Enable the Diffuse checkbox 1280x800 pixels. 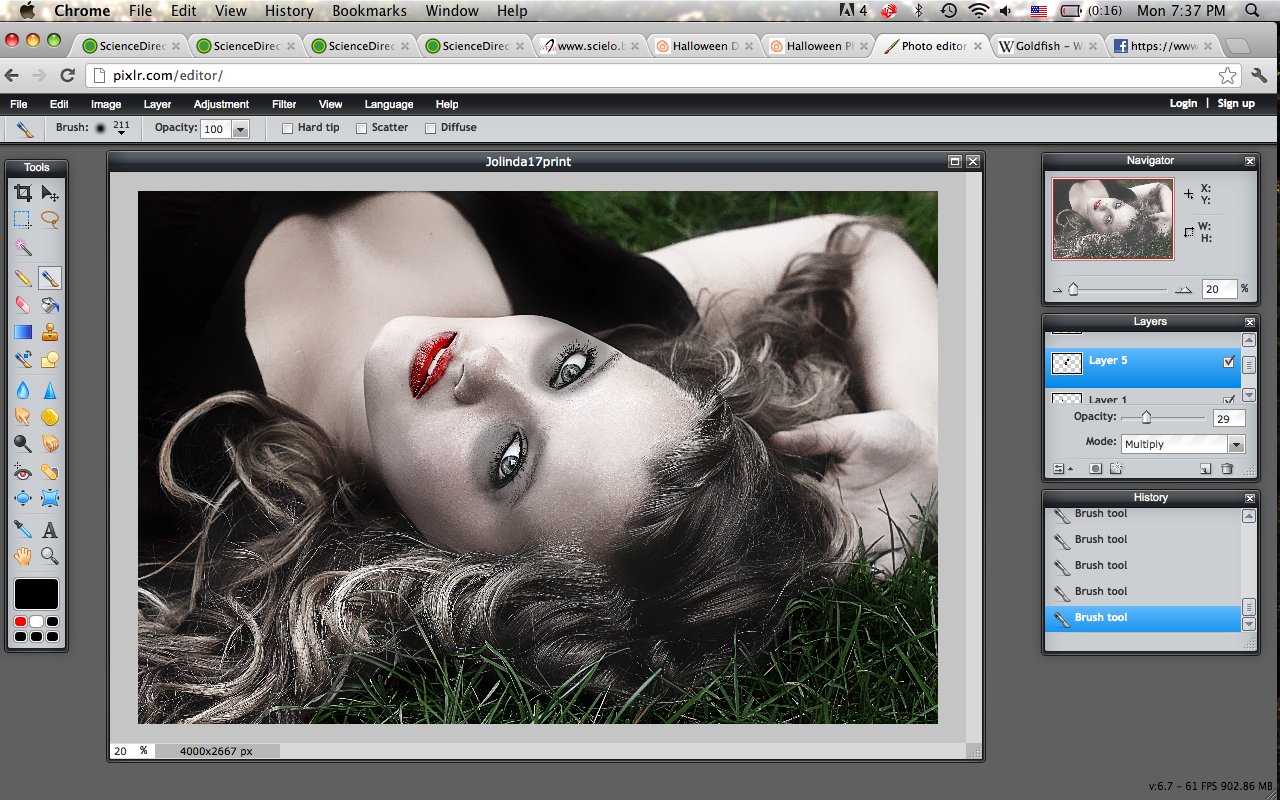pos(431,128)
